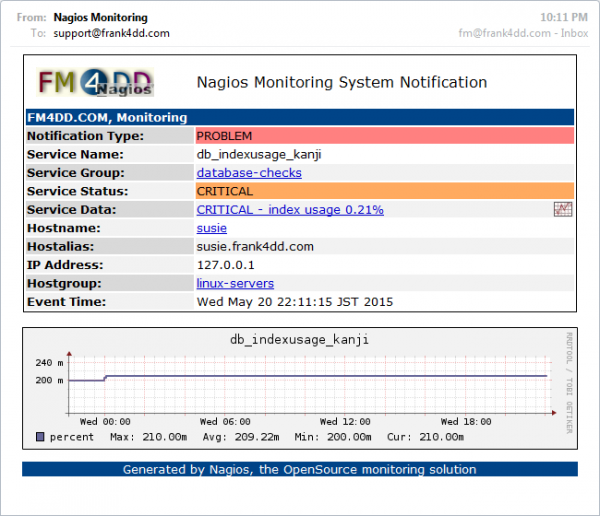Viewport: 600px width, 516px height.
Task: Click the red PROBLEM notification type cell
Action: pos(385,136)
